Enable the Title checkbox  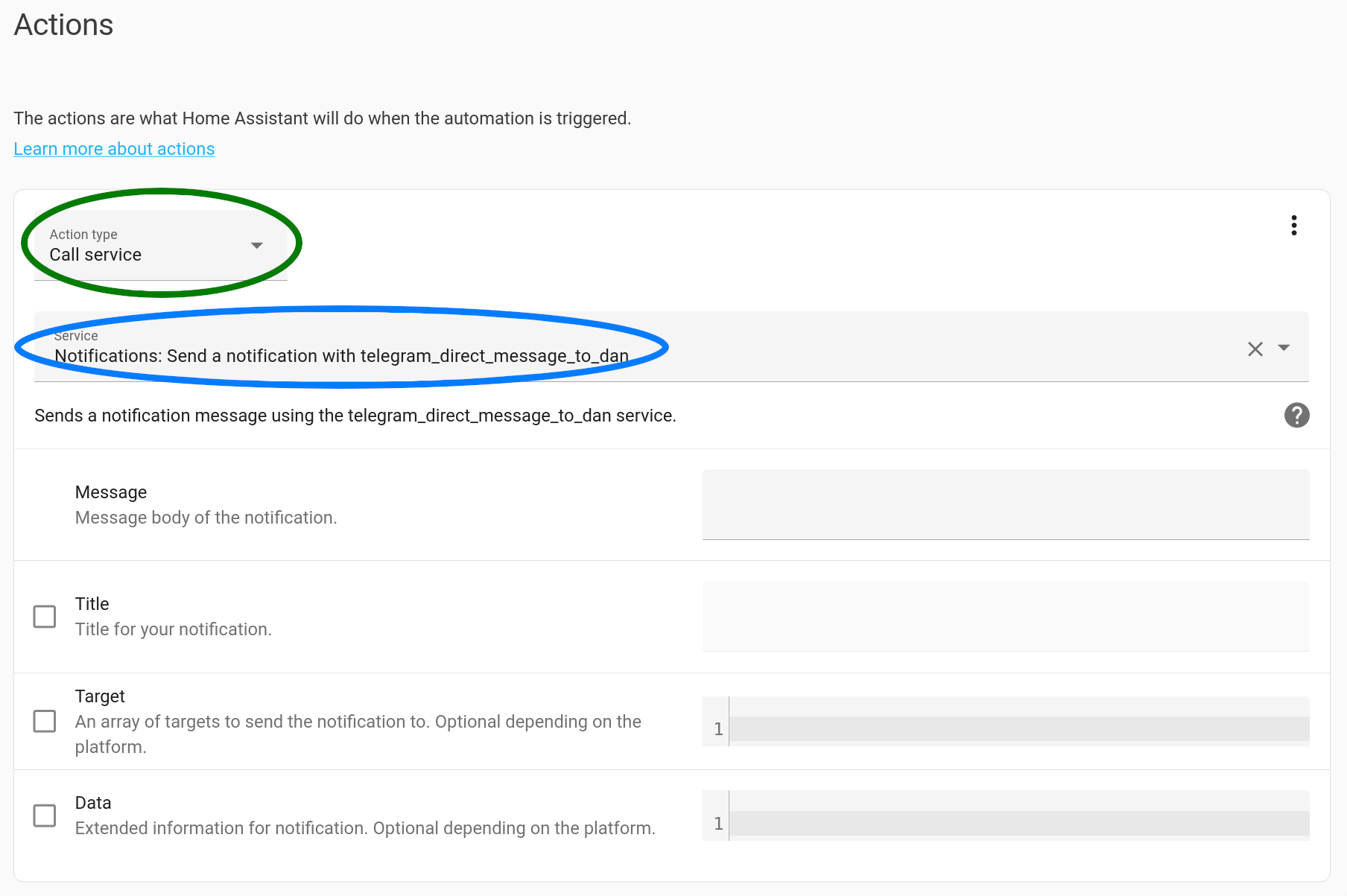tap(45, 617)
